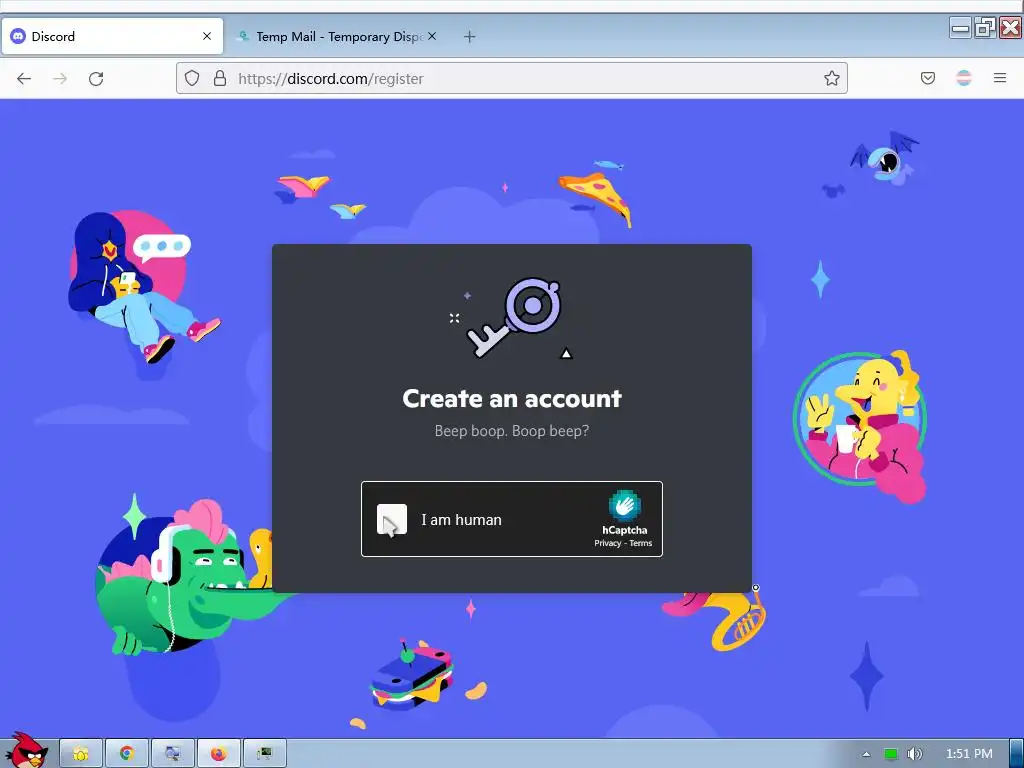The width and height of the screenshot is (1024, 768).
Task: Open Firefox from the taskbar
Action: [x=219, y=754]
